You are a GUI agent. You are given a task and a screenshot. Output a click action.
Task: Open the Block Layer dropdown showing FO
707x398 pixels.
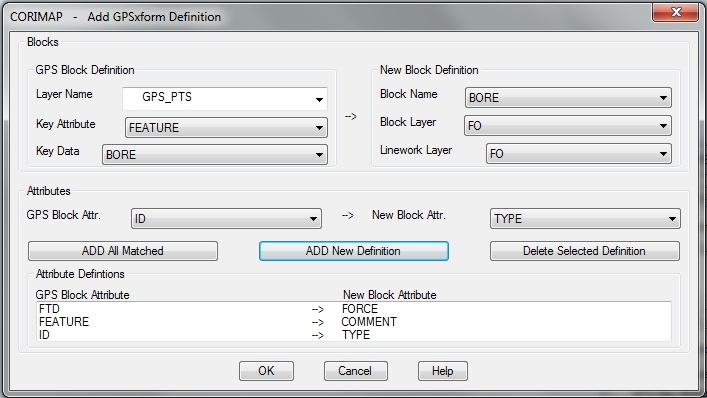click(568, 126)
